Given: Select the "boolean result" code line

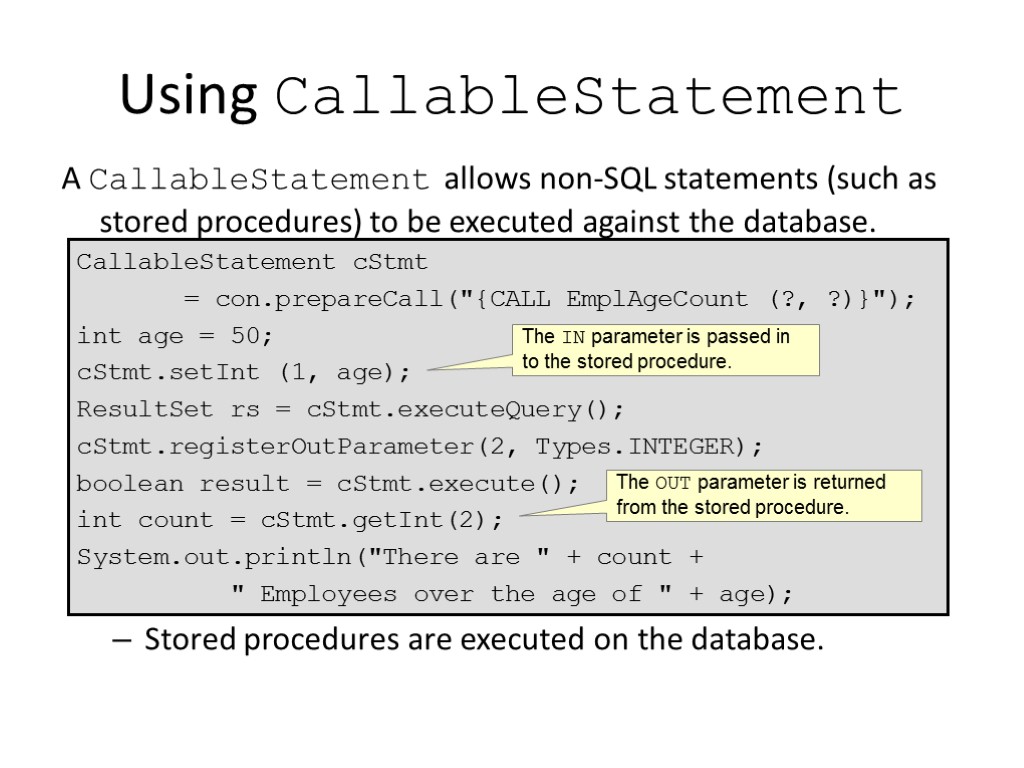Looking at the screenshot, I should pyautogui.click(x=328, y=484).
